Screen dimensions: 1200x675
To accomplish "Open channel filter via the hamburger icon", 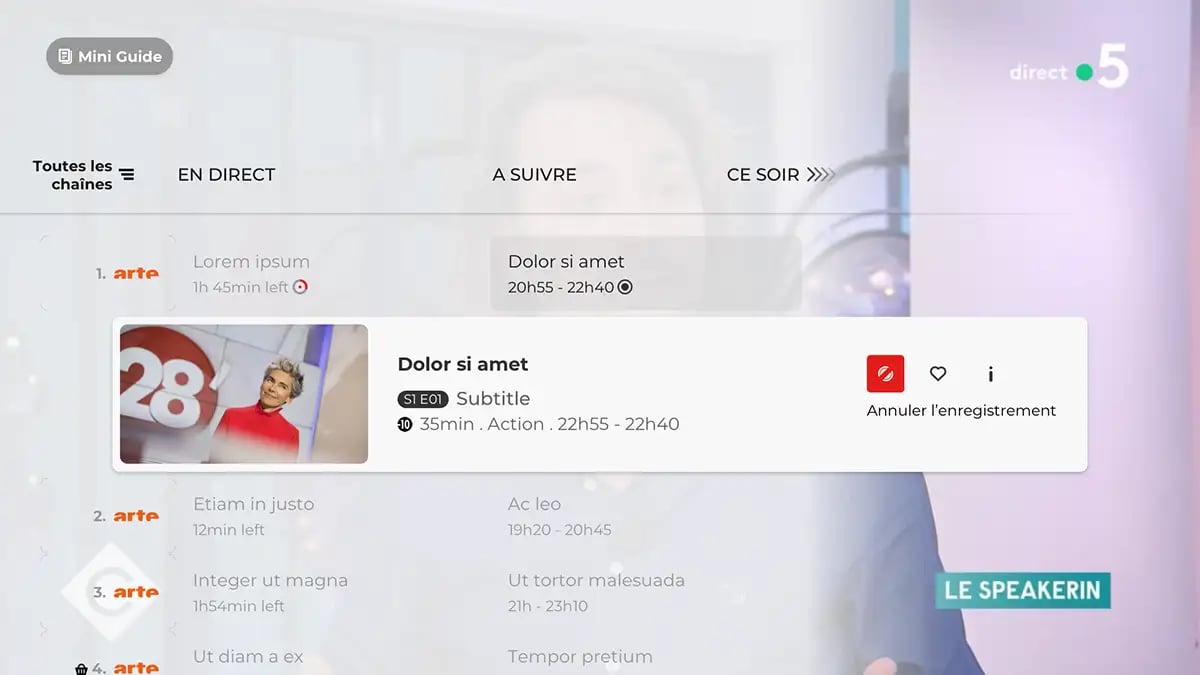I will click(128, 172).
